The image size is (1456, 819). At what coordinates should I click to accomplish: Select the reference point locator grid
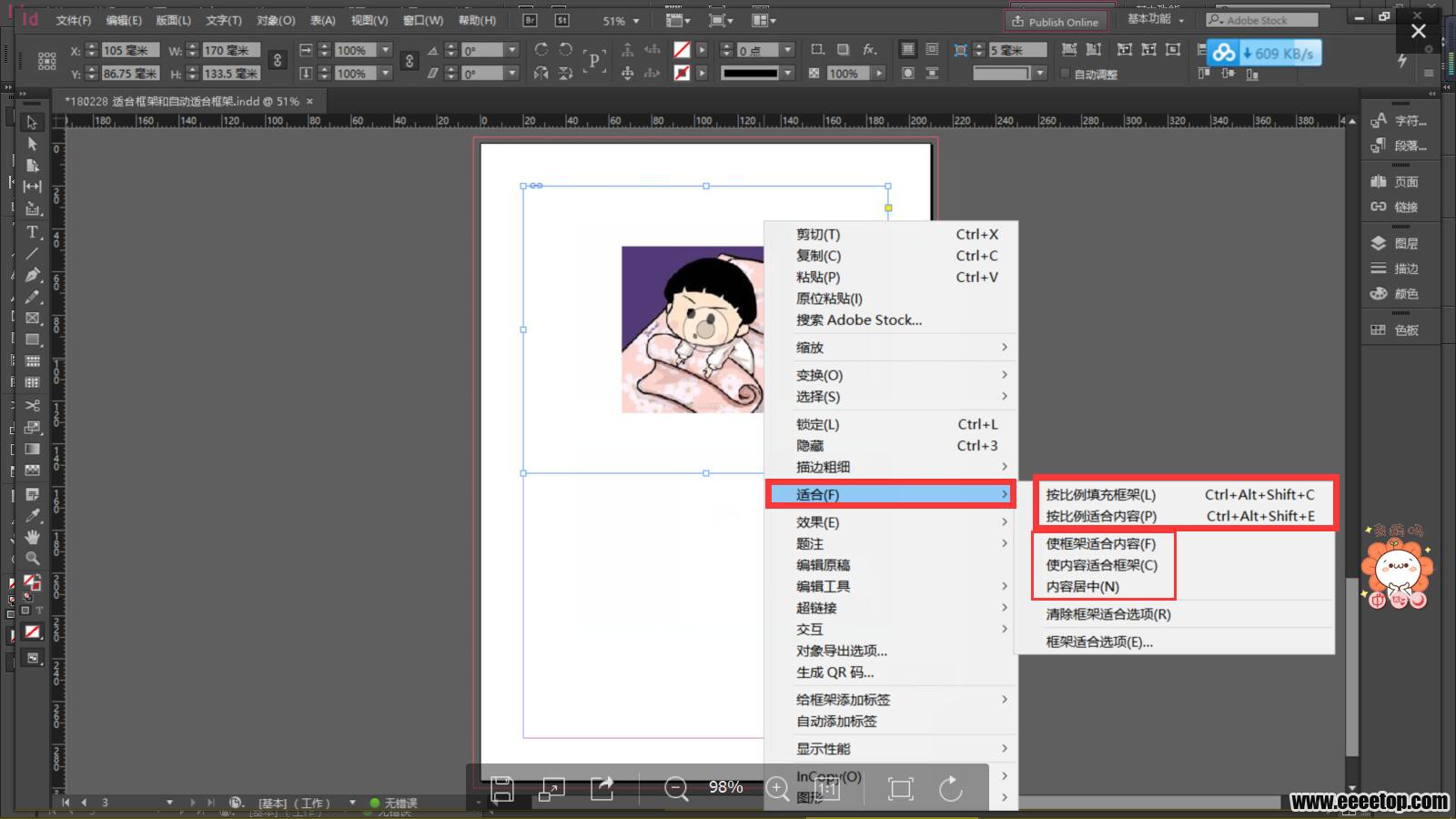[x=47, y=60]
